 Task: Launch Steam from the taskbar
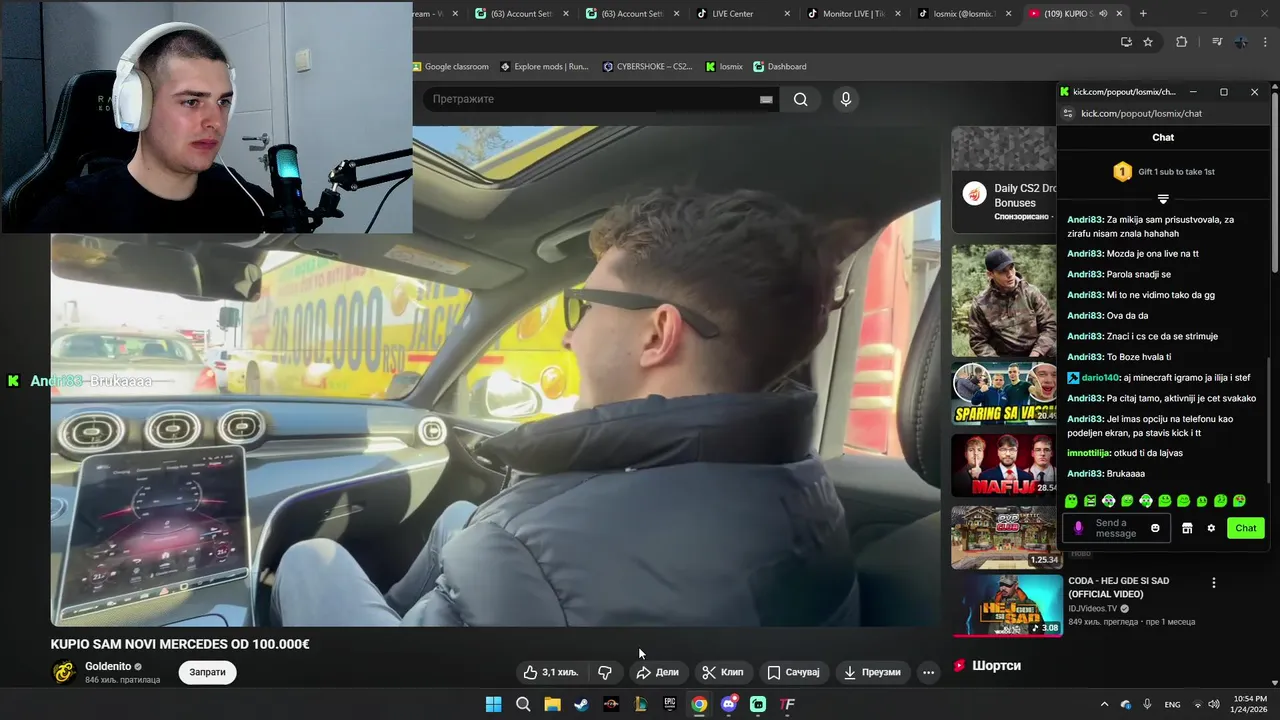581,704
